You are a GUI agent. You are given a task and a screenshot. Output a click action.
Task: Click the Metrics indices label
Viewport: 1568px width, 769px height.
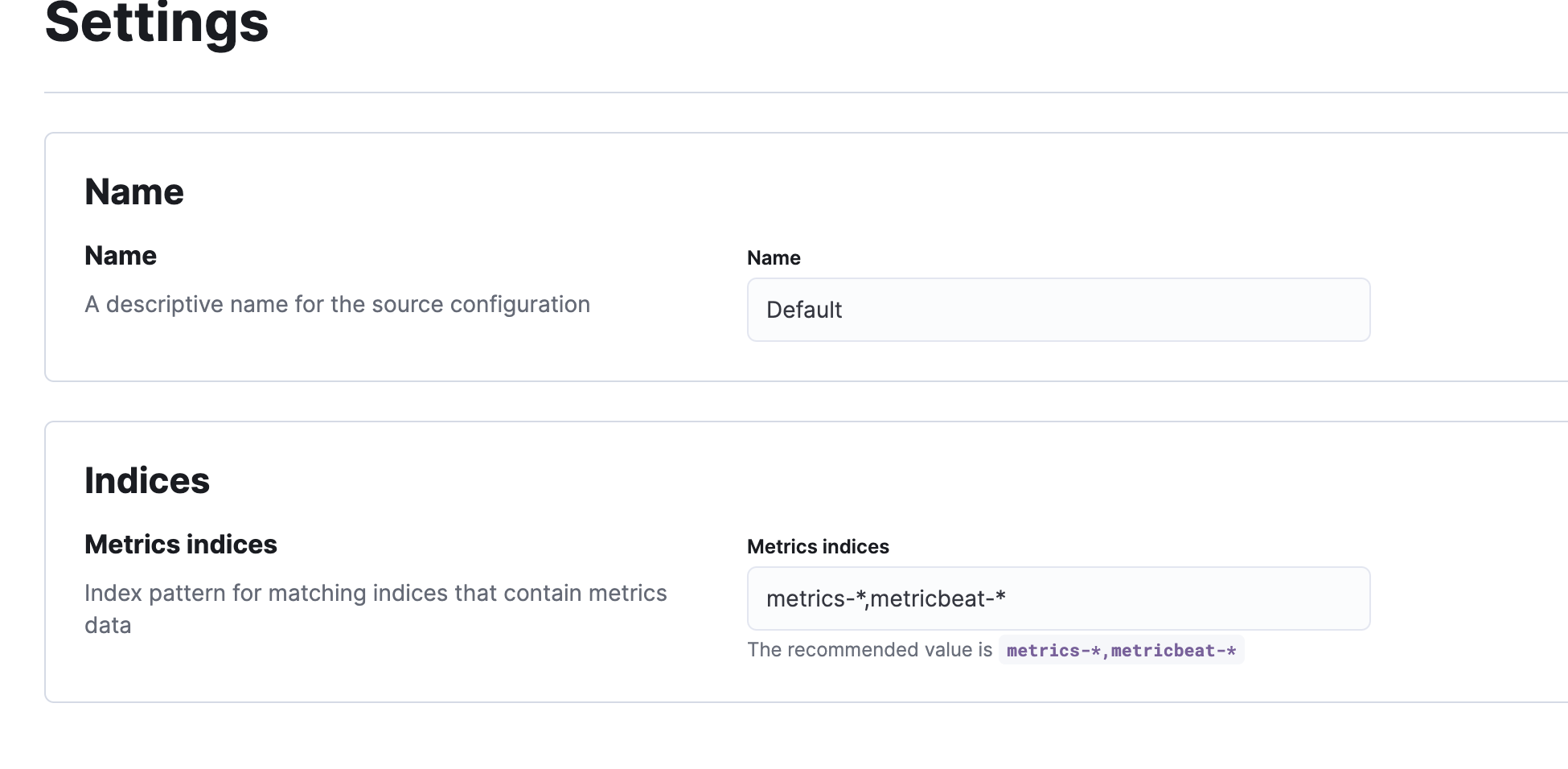click(817, 546)
